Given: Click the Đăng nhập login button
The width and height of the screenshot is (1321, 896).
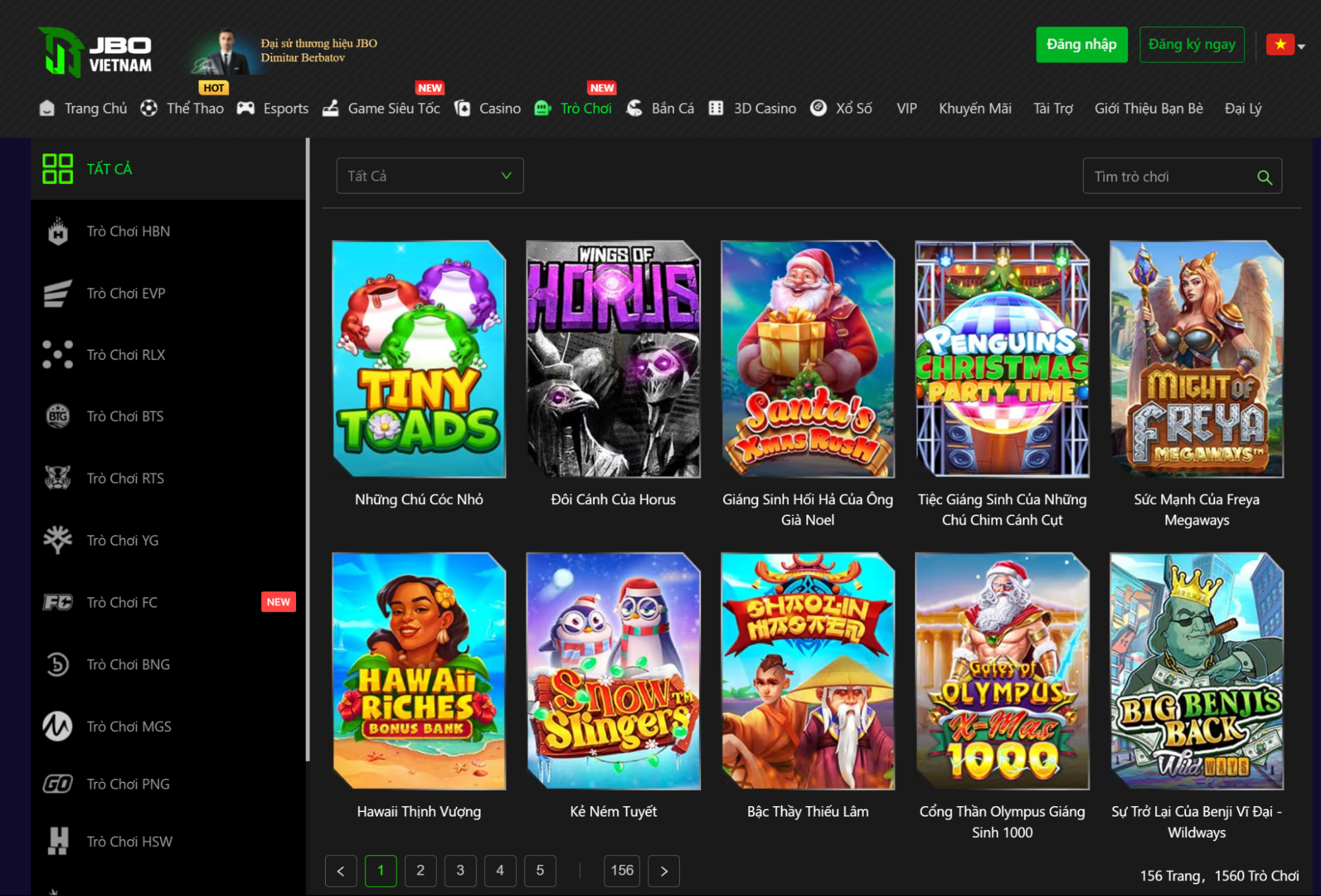Looking at the screenshot, I should (1082, 45).
